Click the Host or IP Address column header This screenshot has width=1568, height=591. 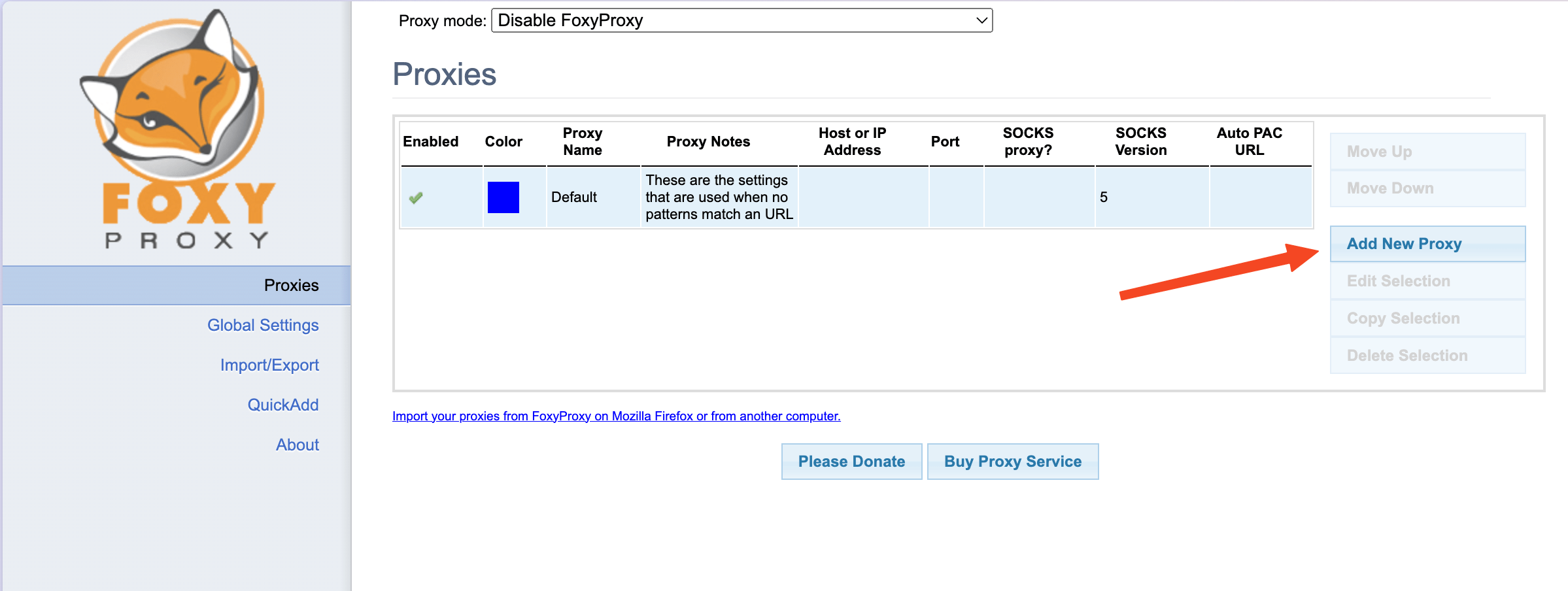click(852, 141)
